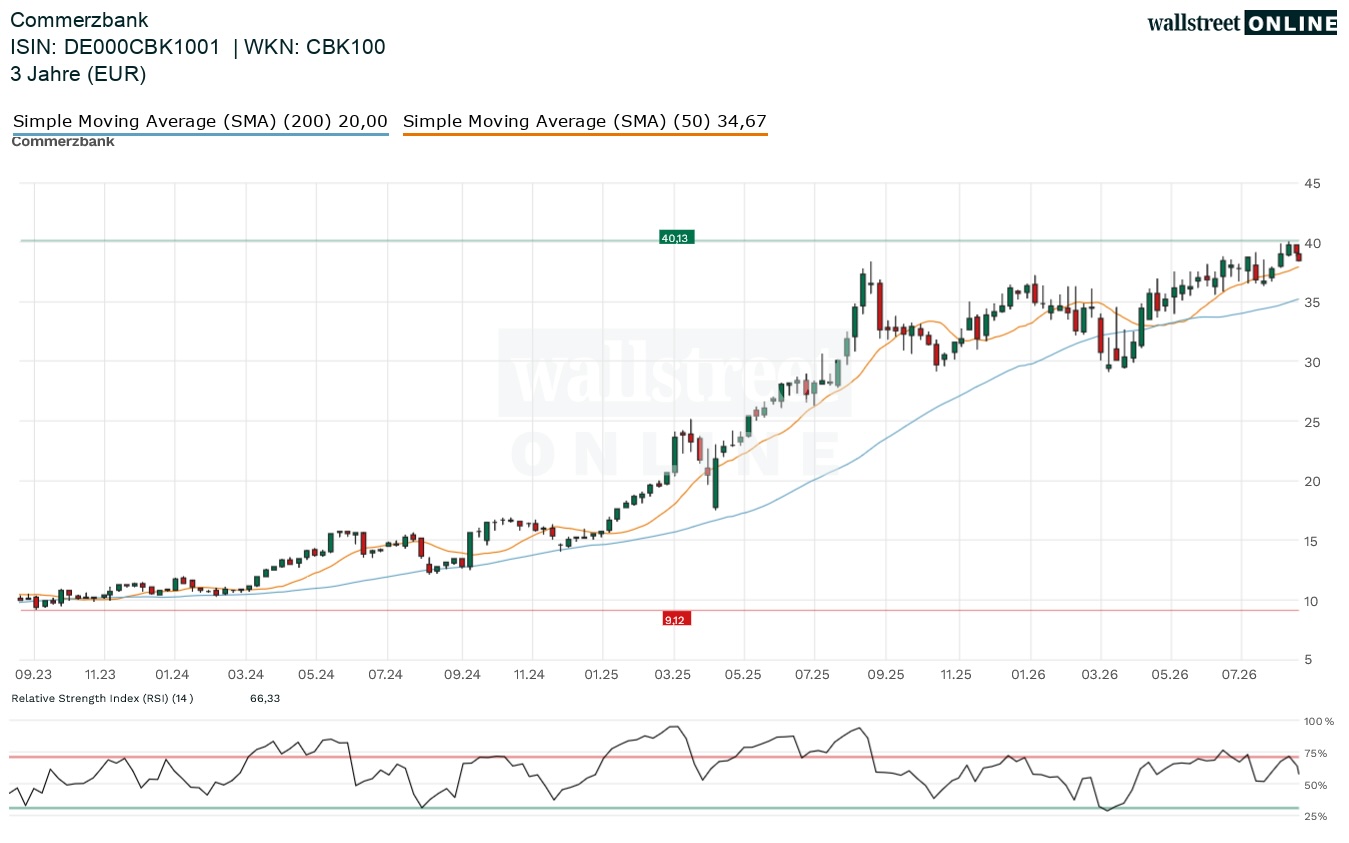The width and height of the screenshot is (1349, 843).
Task: Click the RSI value 66,33
Action: point(265,698)
